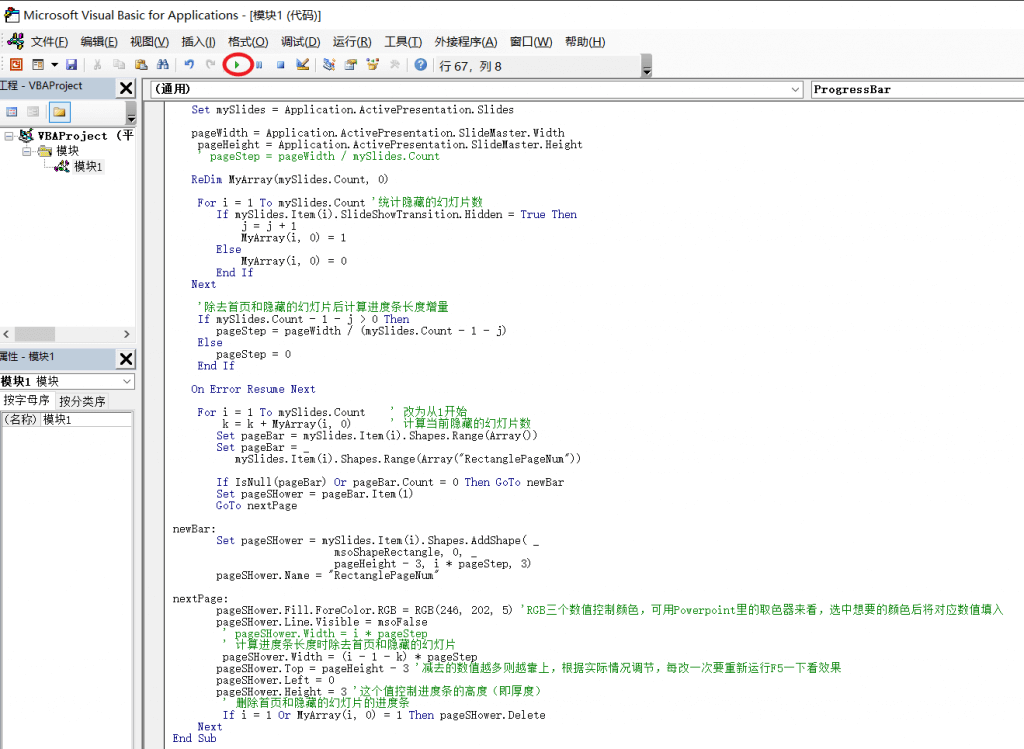Screen dimensions: 1024x749
Task: Open the Object Browser toolbar icon
Action: 373,65
